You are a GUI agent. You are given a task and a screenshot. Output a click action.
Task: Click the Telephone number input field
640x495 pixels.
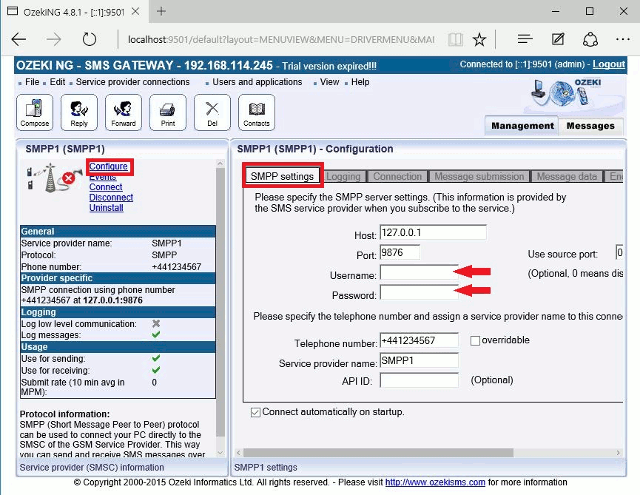(419, 340)
